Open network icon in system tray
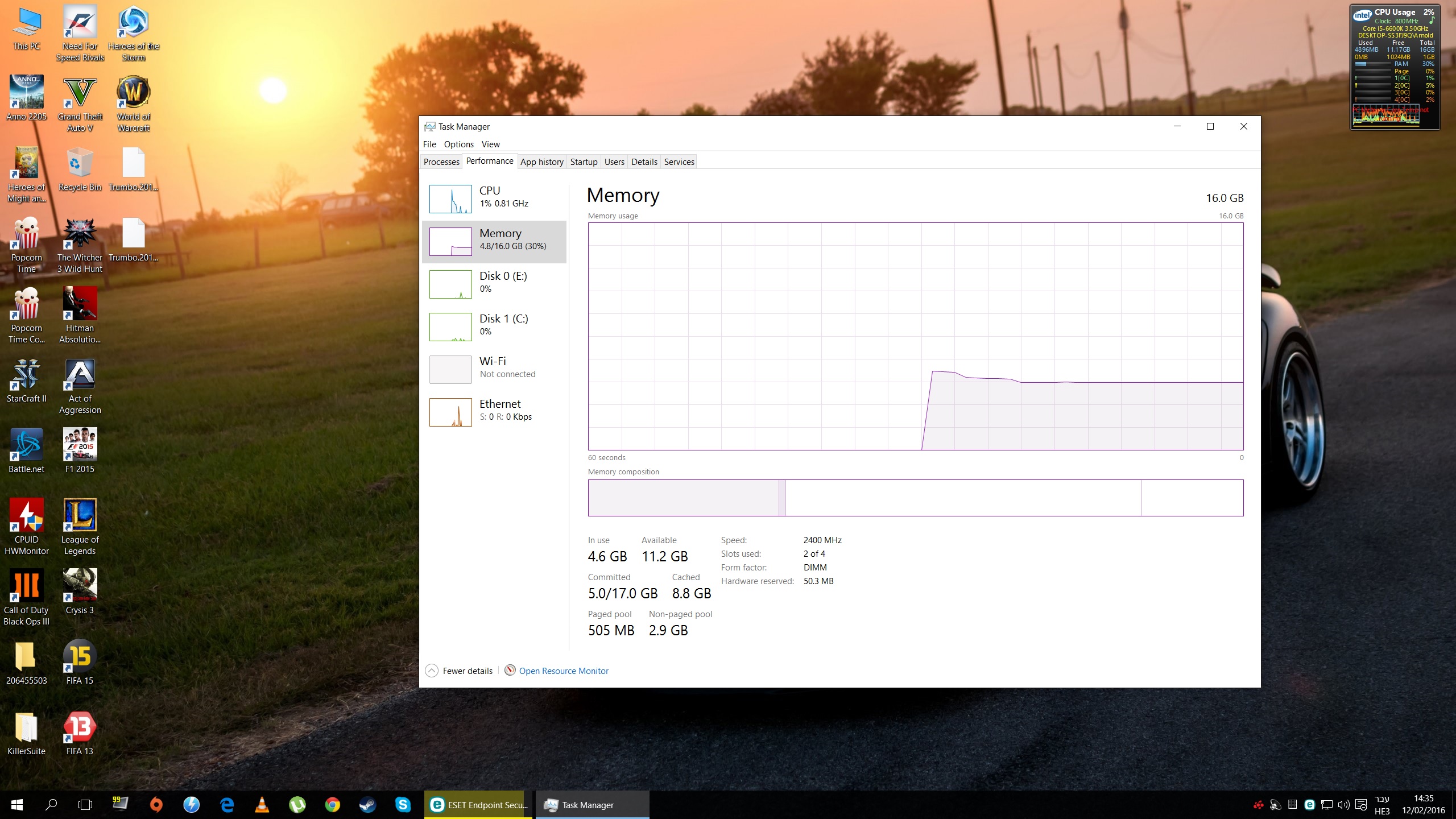The width and height of the screenshot is (1456, 819). (1327, 805)
